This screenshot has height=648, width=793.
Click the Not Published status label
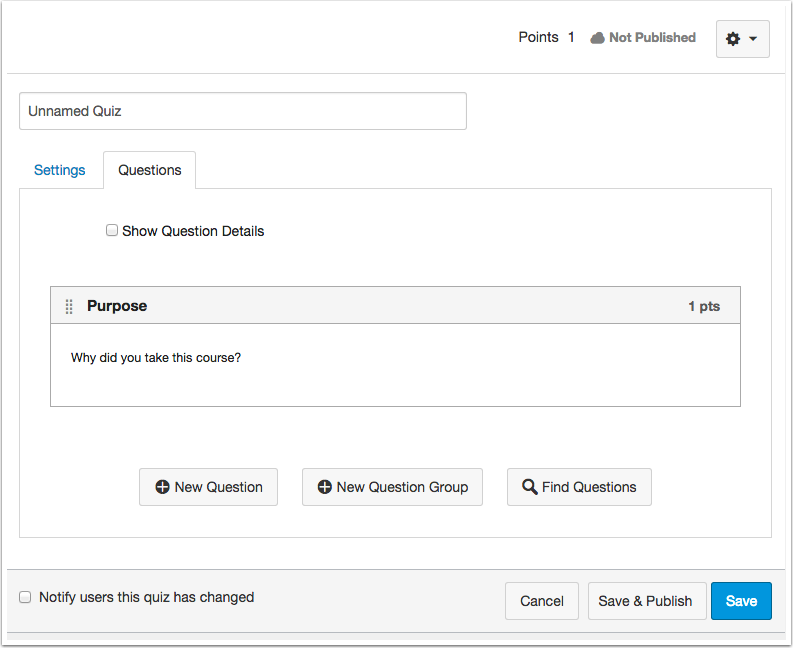click(652, 37)
